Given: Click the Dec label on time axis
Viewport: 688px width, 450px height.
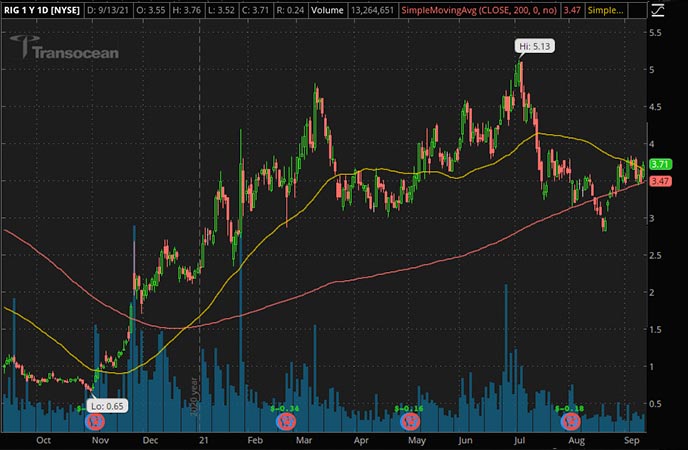Looking at the screenshot, I should point(150,440).
